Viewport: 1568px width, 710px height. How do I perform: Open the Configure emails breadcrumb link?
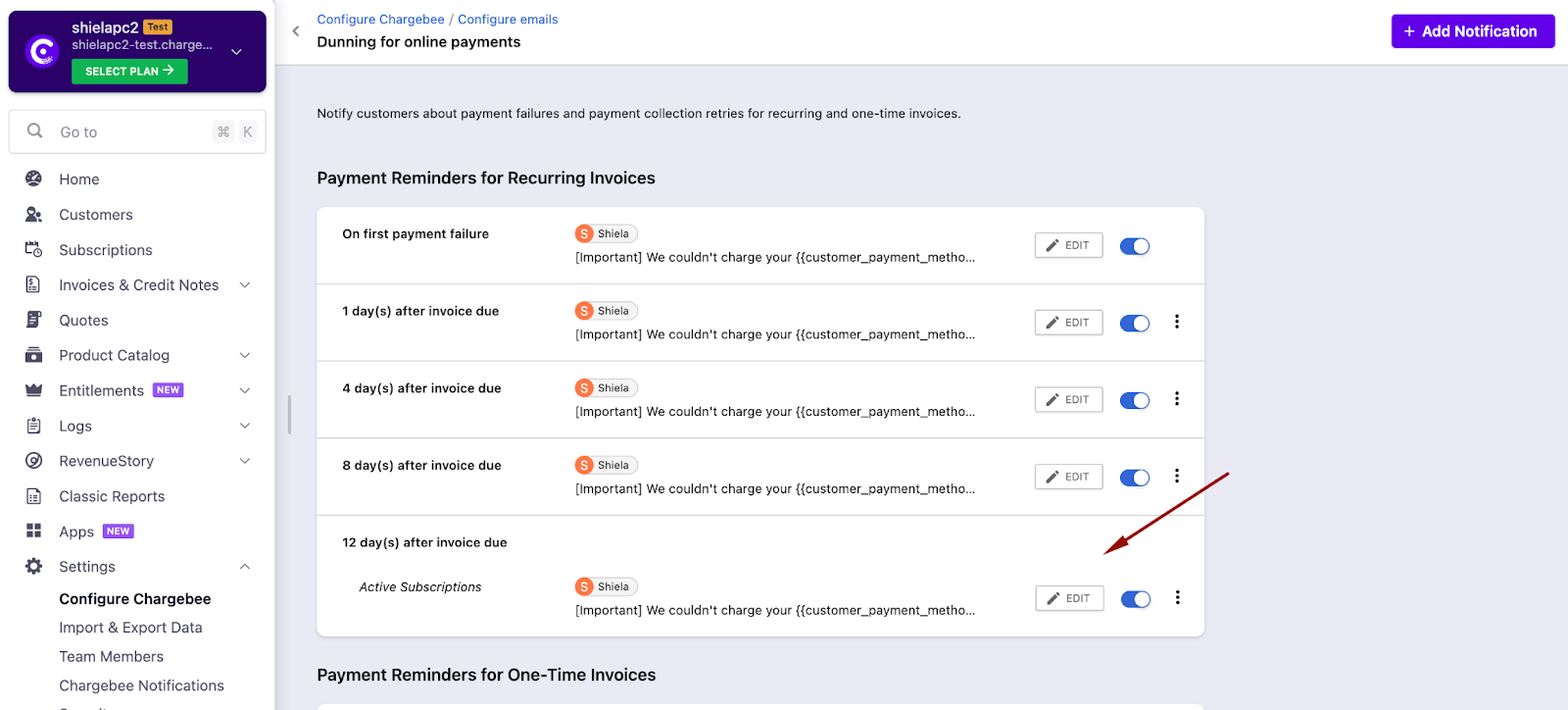click(508, 20)
